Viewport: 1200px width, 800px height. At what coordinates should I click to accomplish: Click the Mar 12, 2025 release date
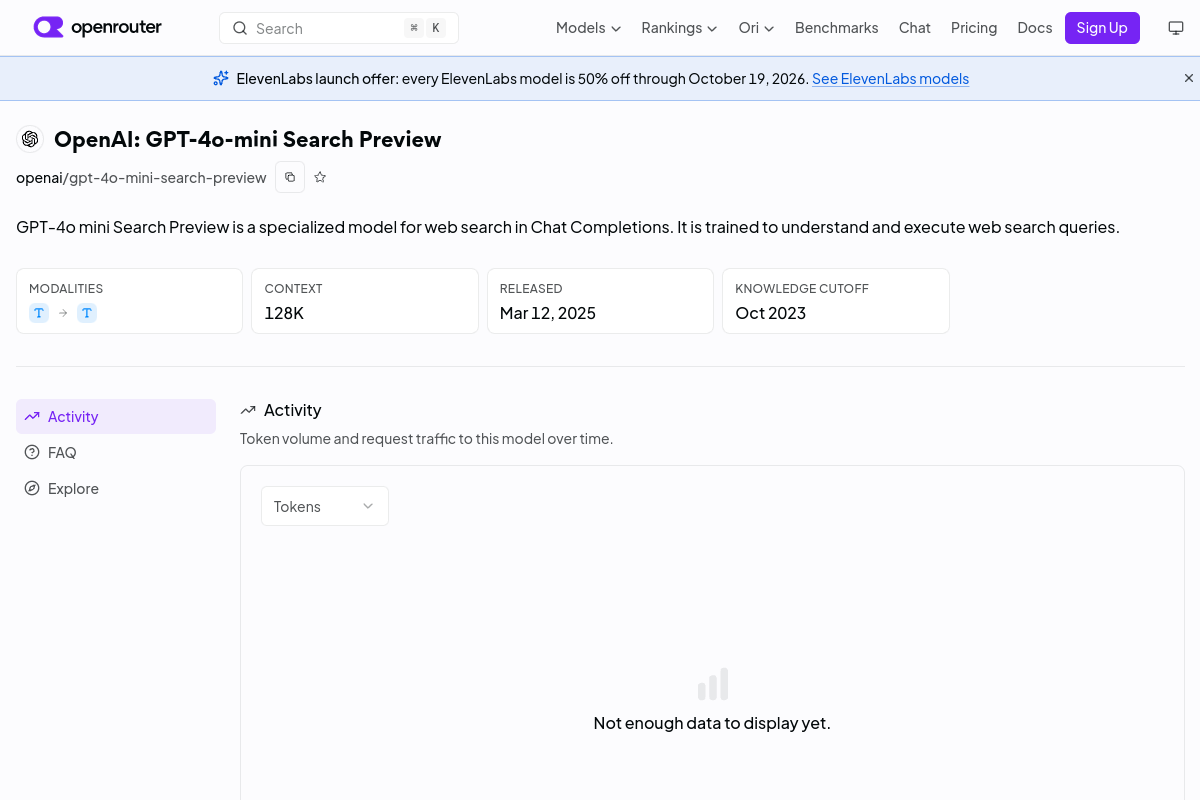548,313
